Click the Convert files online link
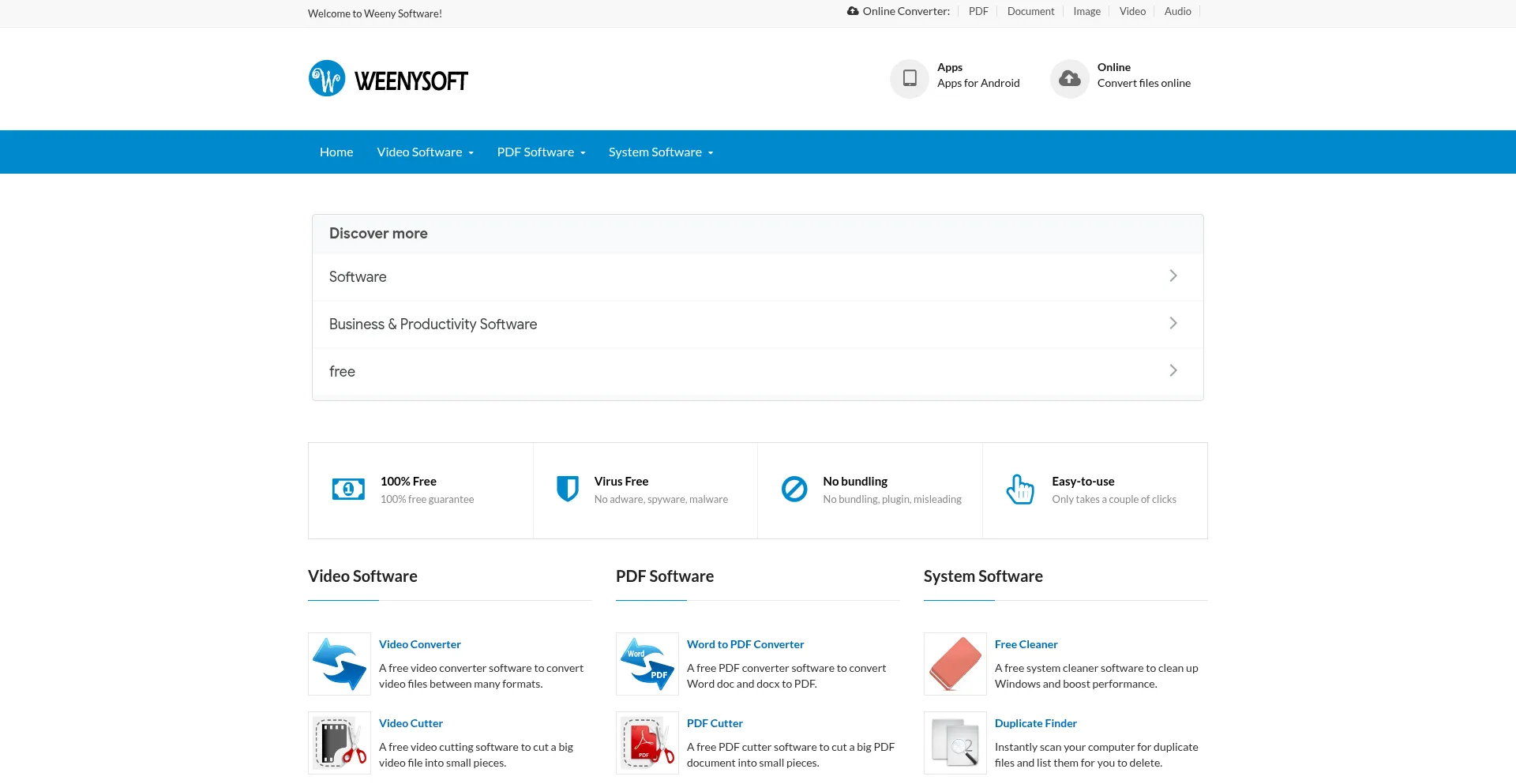Image resolution: width=1516 pixels, height=784 pixels. pos(1143,83)
